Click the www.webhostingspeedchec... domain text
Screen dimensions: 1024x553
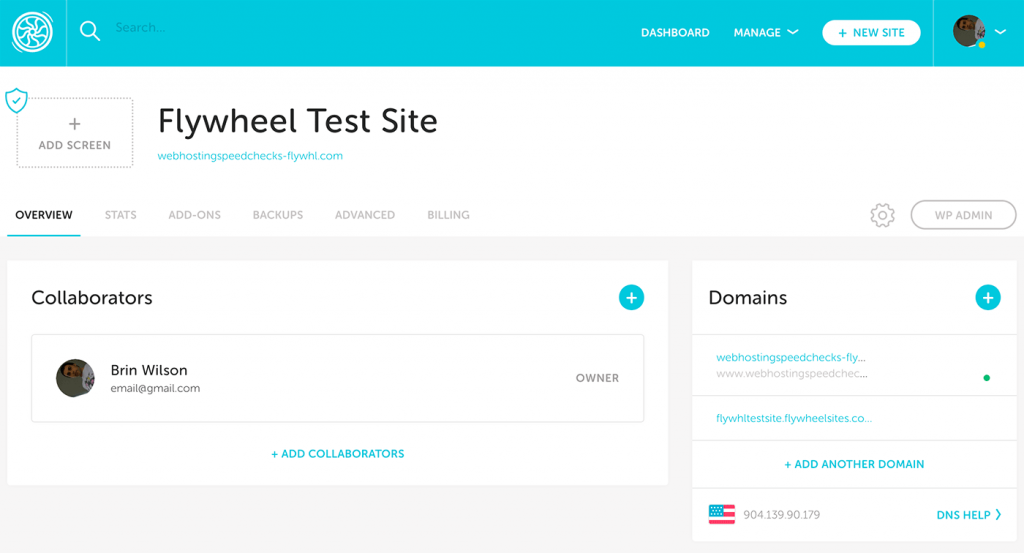tap(792, 374)
